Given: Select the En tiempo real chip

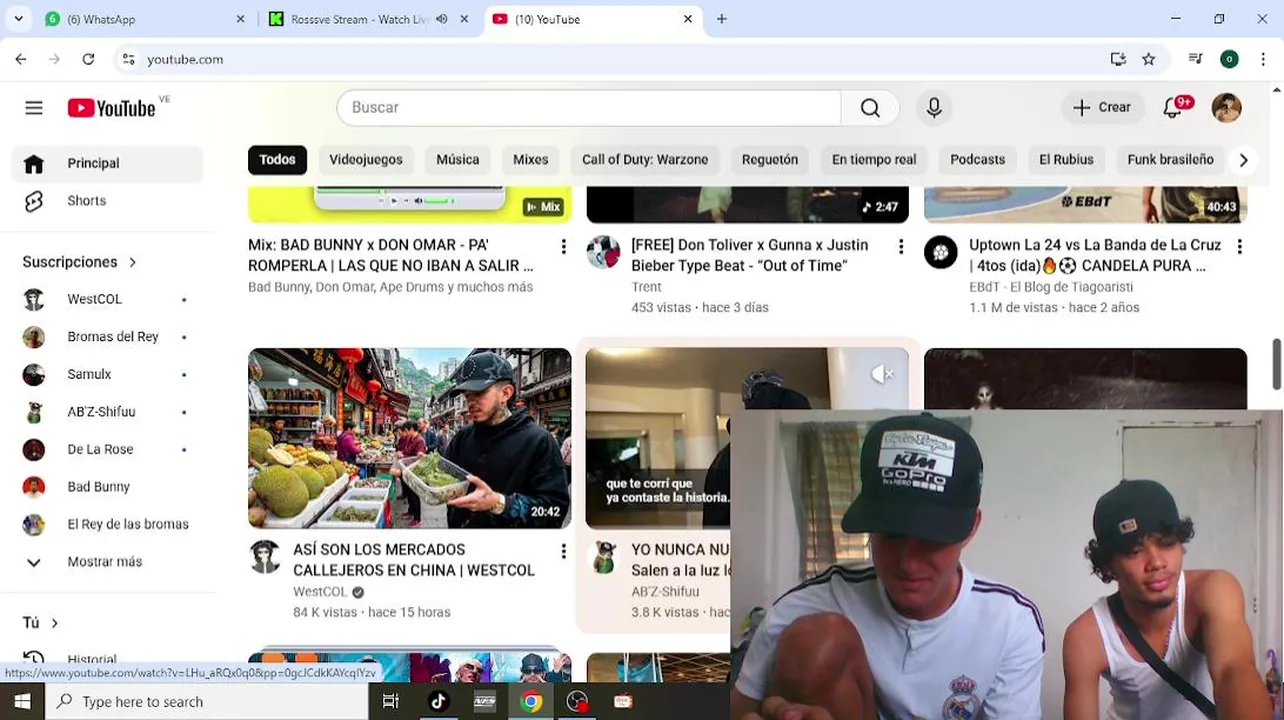Looking at the screenshot, I should click(874, 160).
